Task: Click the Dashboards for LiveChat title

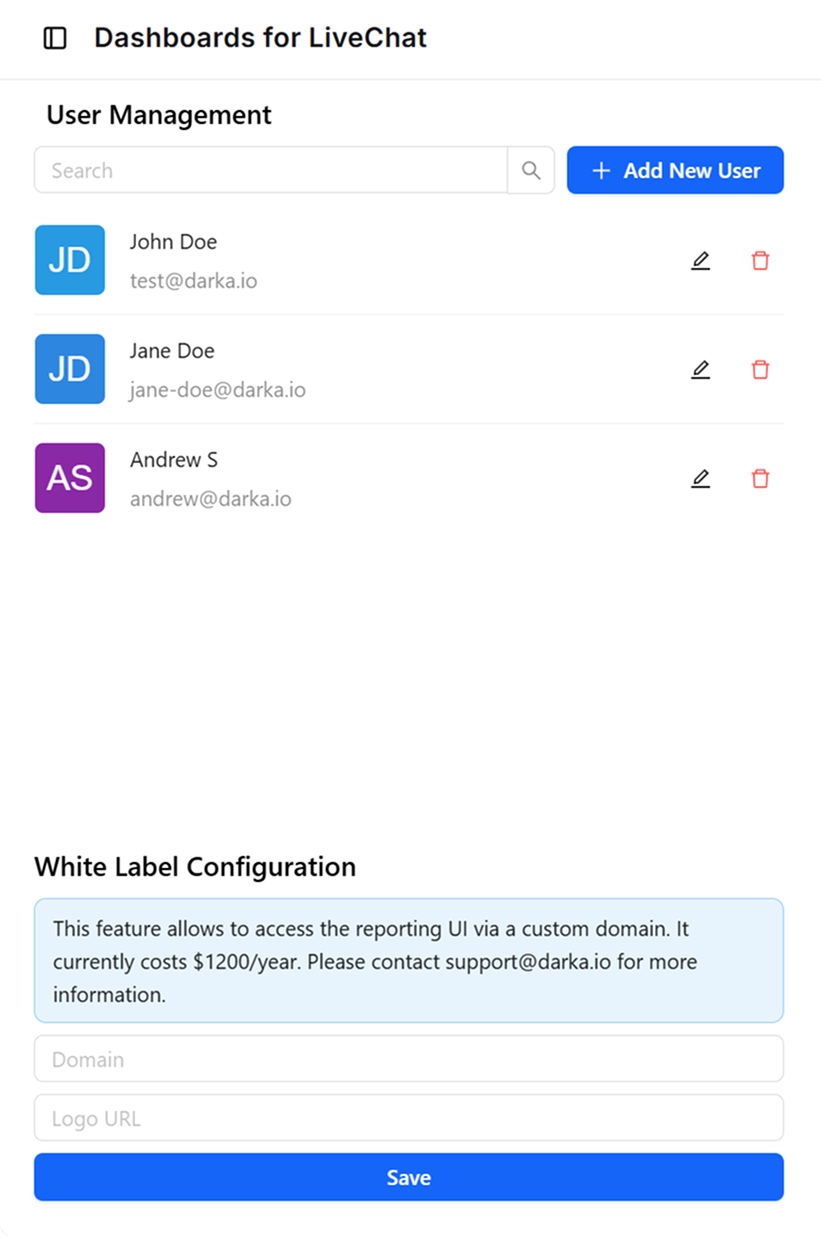Action: click(260, 38)
